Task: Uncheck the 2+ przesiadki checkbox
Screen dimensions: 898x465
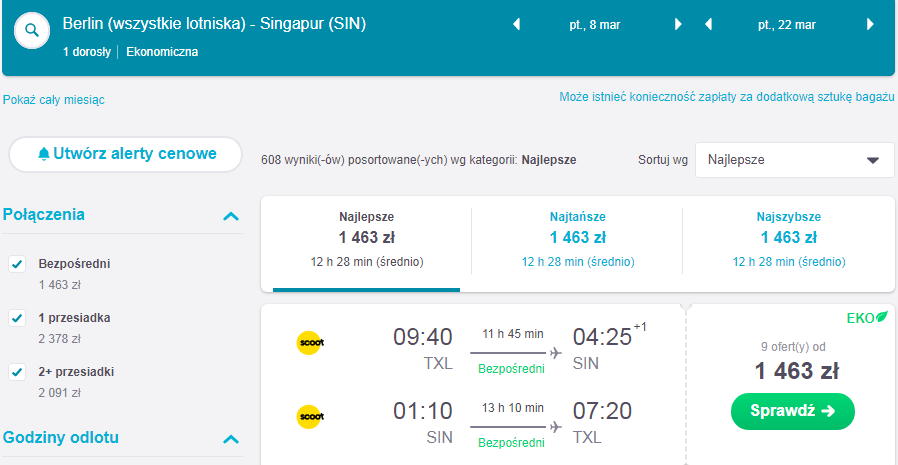Action: click(17, 372)
